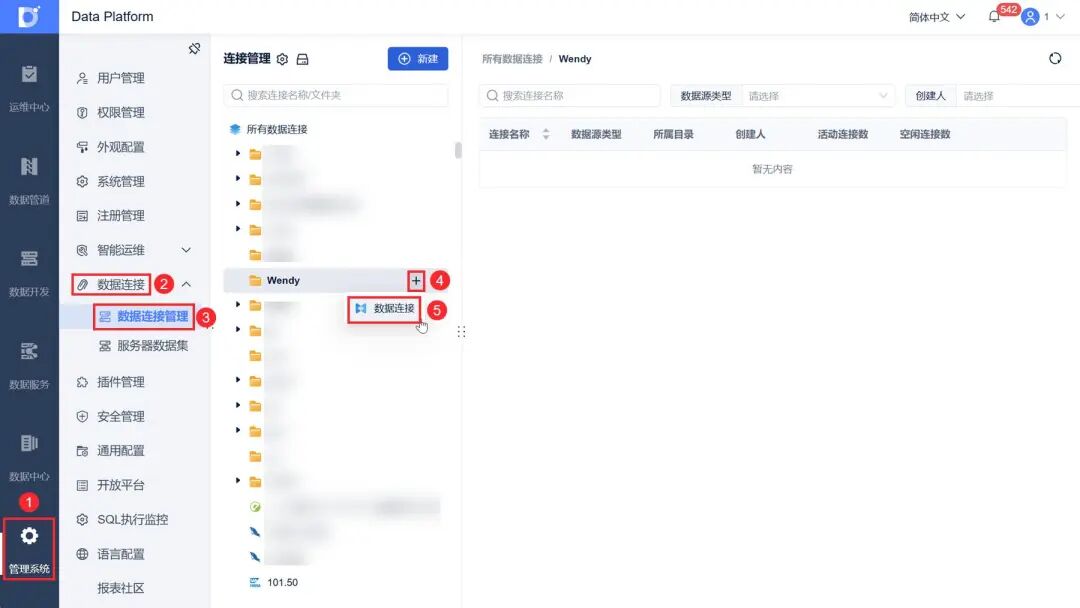
Task: Click the notification bell showing 542 alerts
Action: click(x=994, y=16)
